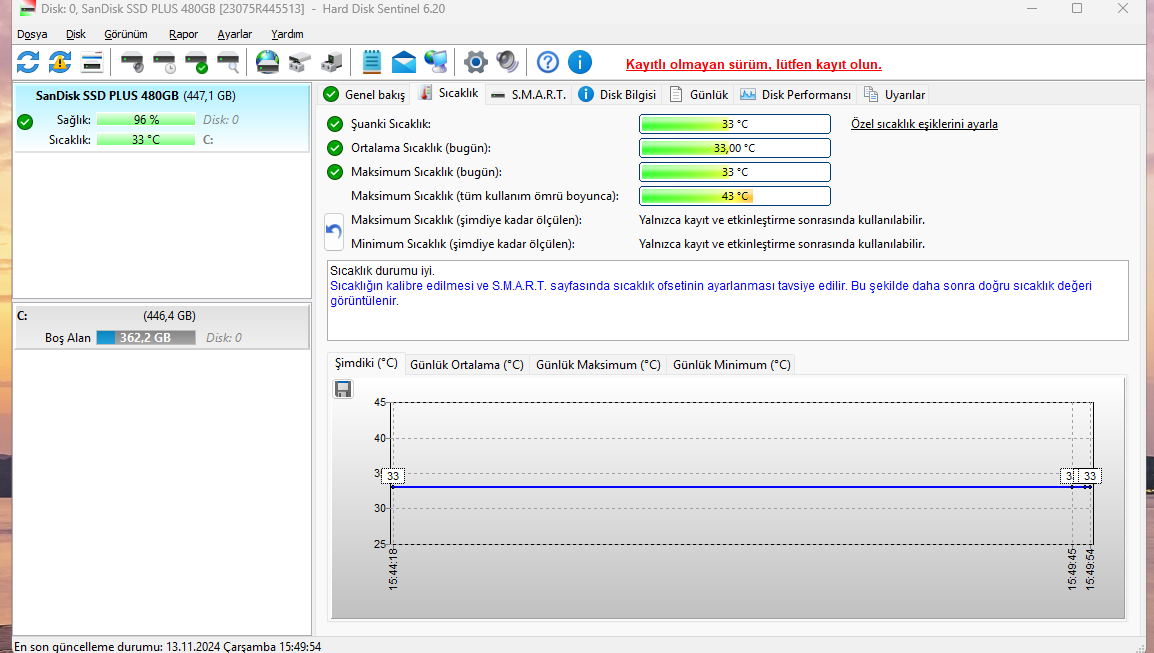
Task: Click the blue info icon in toolbar
Action: (580, 62)
